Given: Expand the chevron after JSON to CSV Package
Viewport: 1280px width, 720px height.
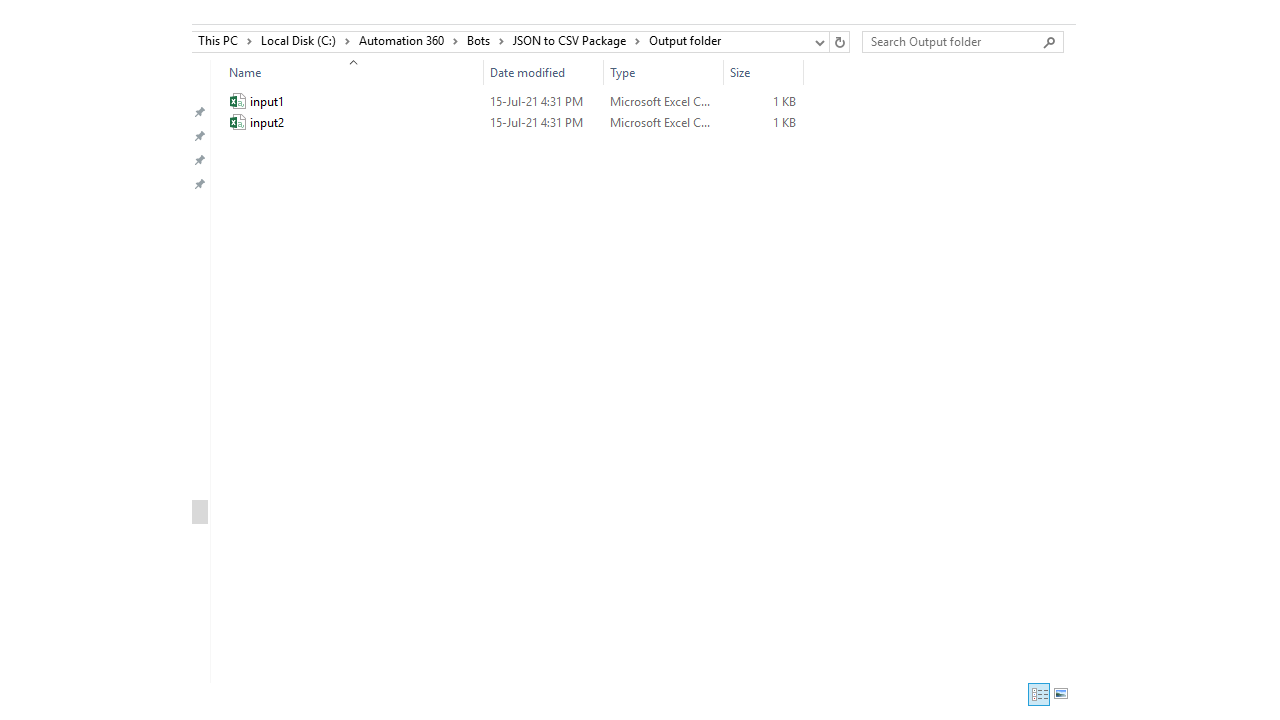Looking at the screenshot, I should point(637,41).
